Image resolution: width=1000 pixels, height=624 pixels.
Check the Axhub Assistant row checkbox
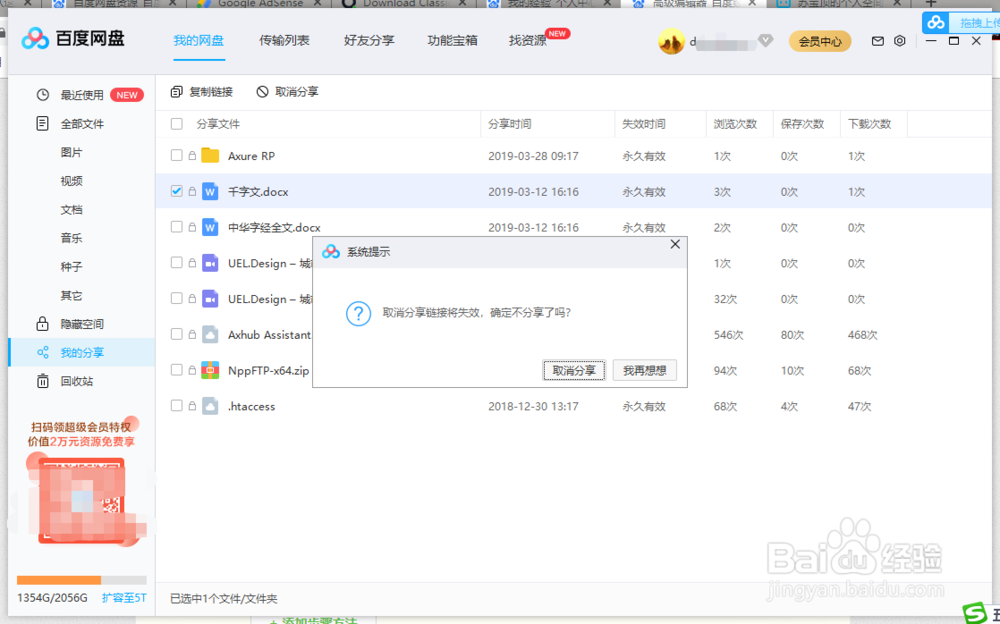[x=177, y=334]
